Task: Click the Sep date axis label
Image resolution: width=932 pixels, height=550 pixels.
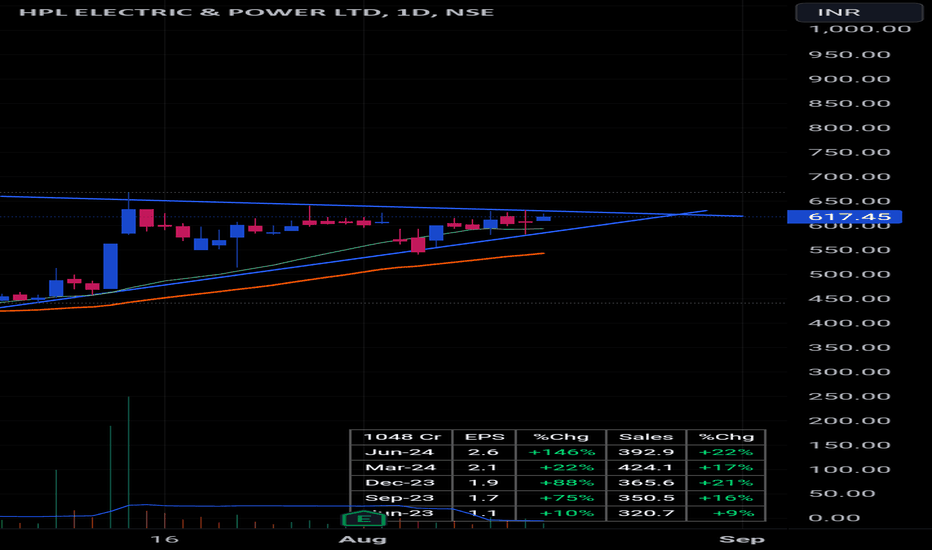Action: [742, 539]
